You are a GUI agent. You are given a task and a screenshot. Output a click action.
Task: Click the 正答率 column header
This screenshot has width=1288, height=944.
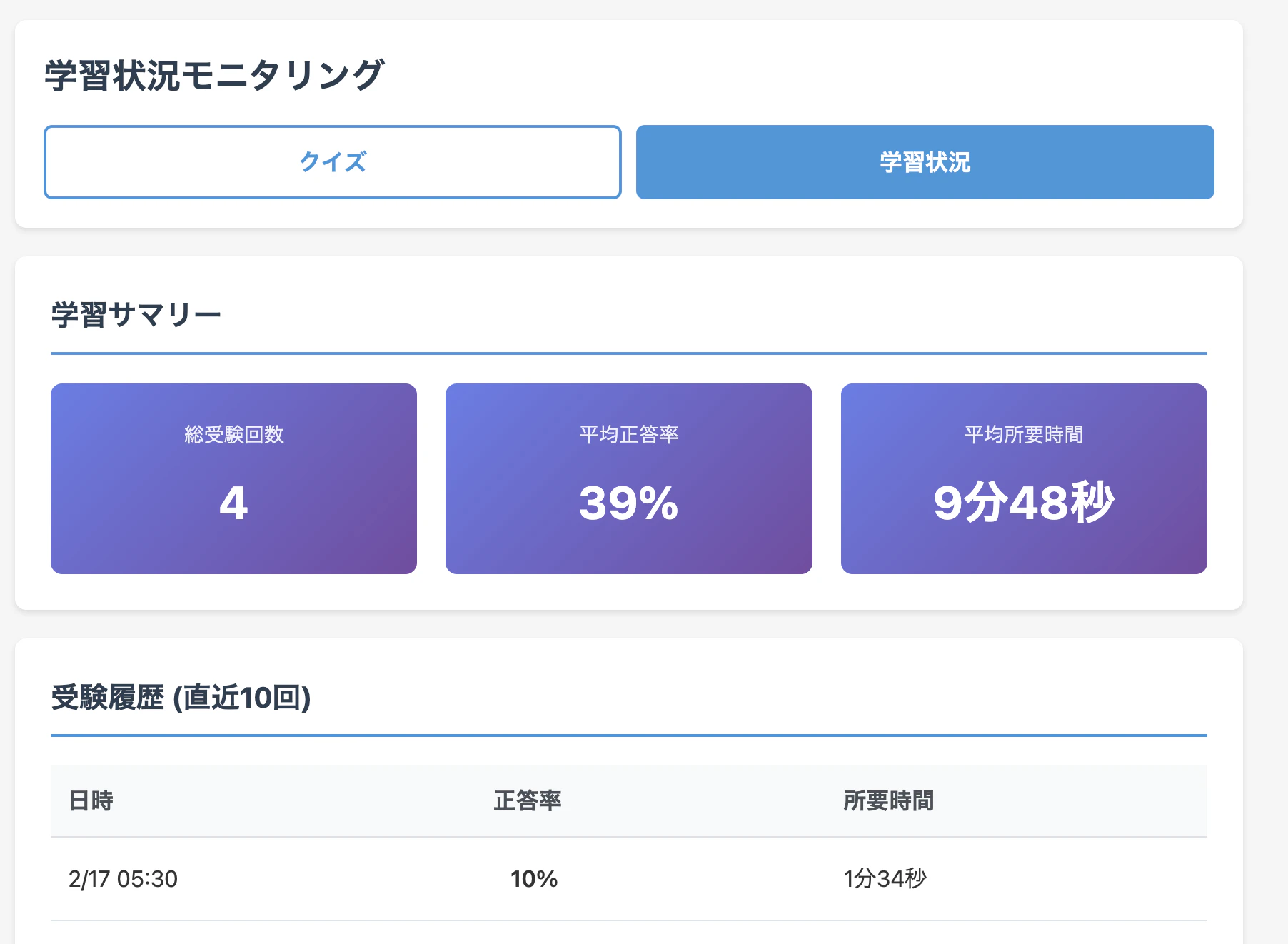(x=528, y=800)
